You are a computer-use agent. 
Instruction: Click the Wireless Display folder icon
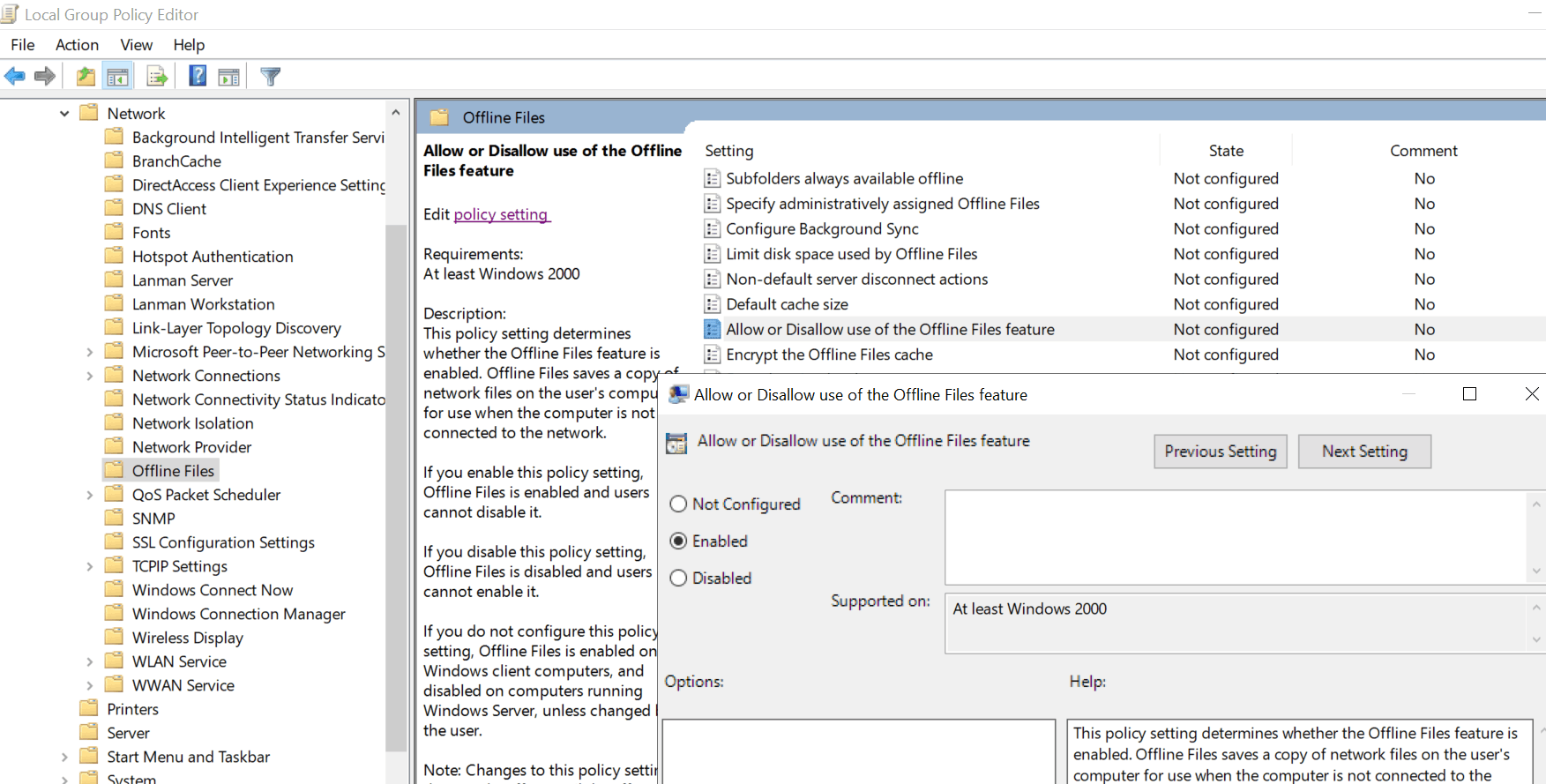(x=114, y=637)
